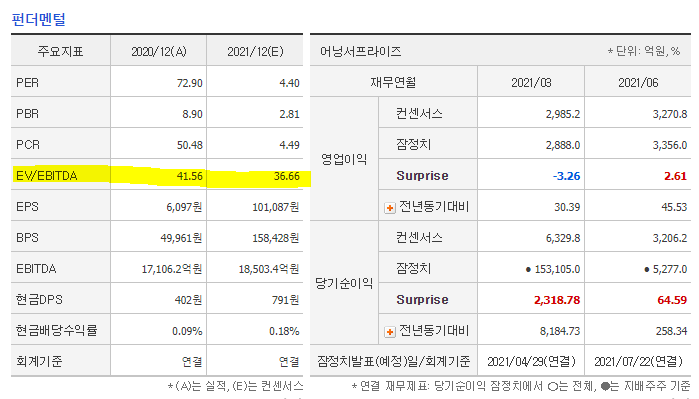The height and width of the screenshot is (399, 699).
Task: Click dividend yield 0.09%
Action: (187, 331)
